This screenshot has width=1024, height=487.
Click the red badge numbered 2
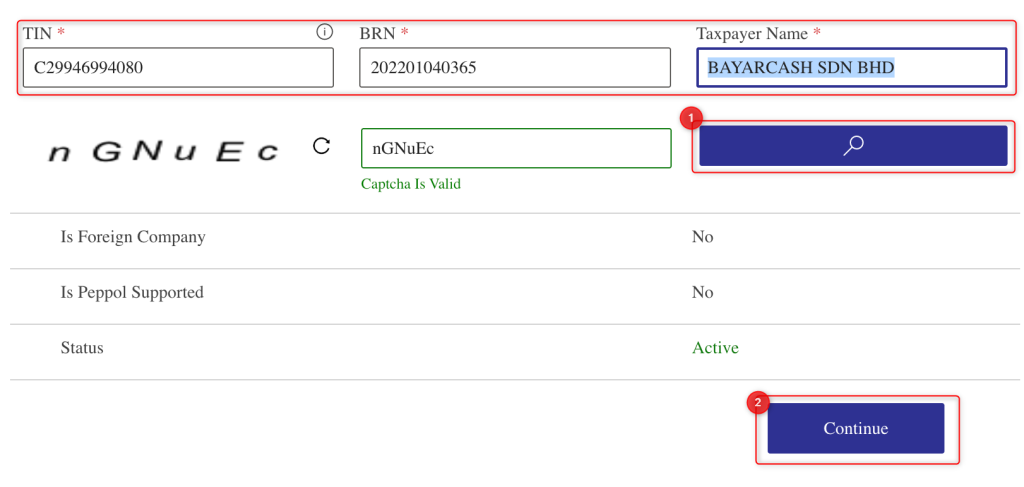tap(758, 403)
